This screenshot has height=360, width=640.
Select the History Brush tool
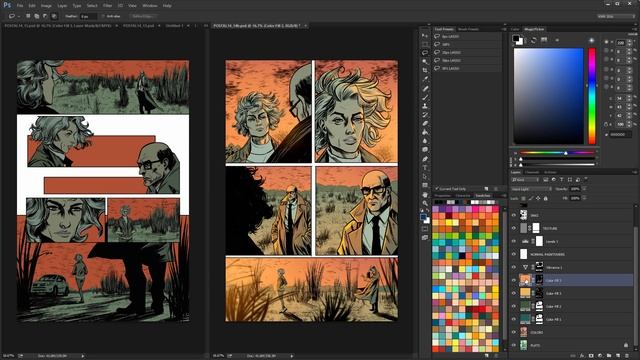tap(425, 115)
